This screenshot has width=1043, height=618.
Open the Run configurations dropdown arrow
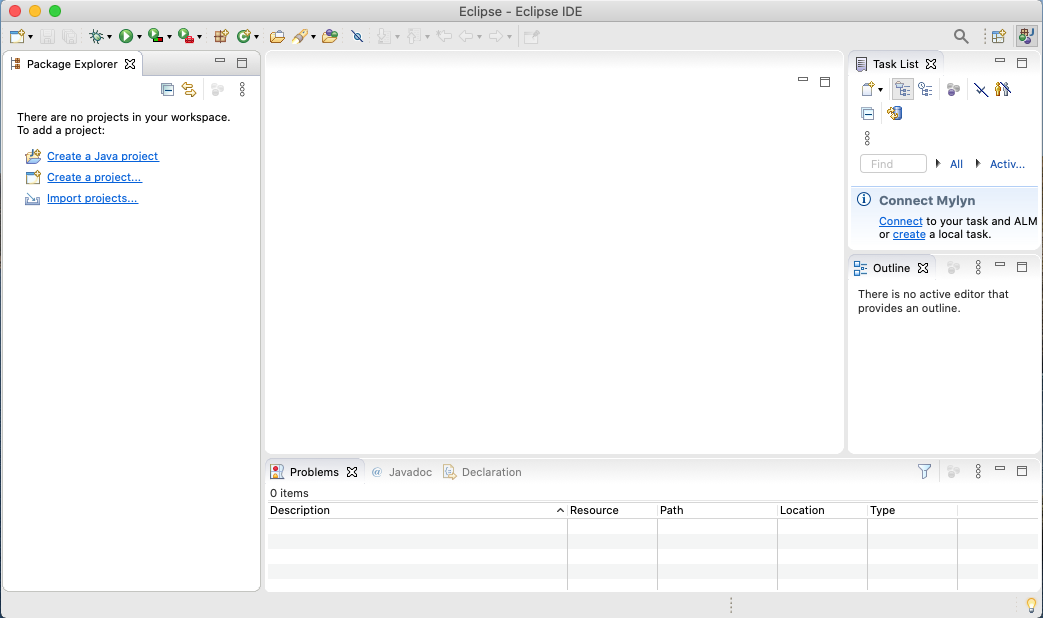pos(139,37)
